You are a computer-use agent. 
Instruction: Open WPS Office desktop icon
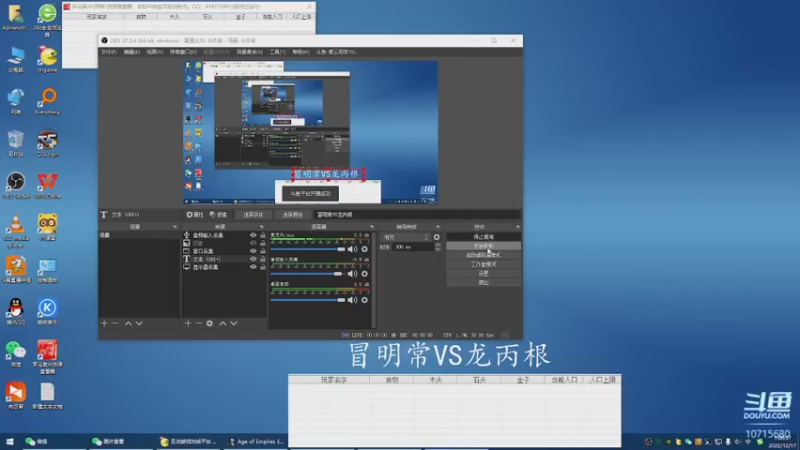47,185
